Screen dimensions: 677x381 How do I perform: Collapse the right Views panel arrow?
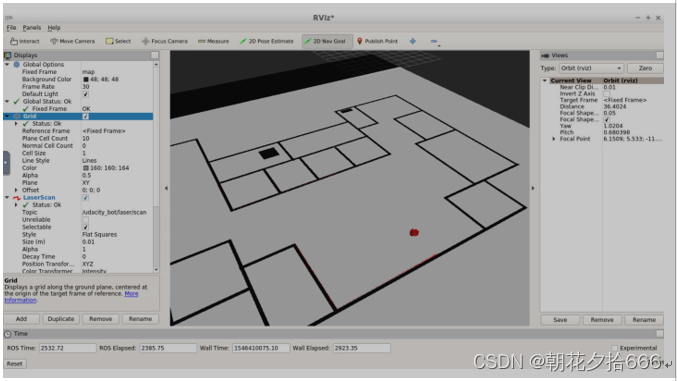tap(533, 188)
